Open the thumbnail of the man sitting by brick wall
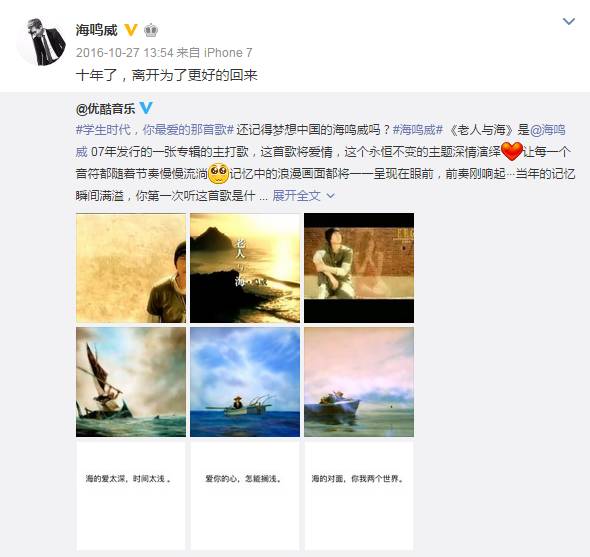Screen dimensions: 590x557 click(x=359, y=268)
